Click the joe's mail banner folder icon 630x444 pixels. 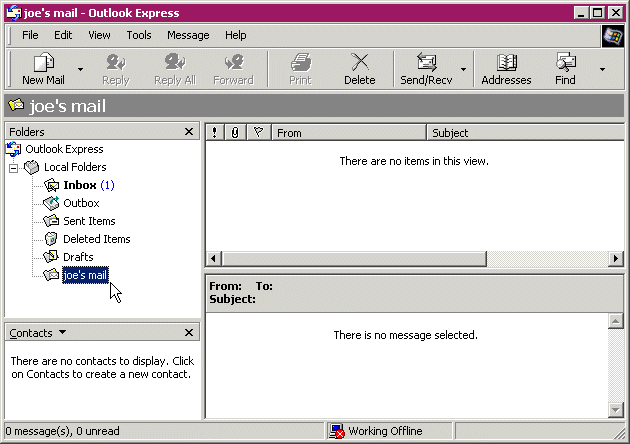[16, 105]
